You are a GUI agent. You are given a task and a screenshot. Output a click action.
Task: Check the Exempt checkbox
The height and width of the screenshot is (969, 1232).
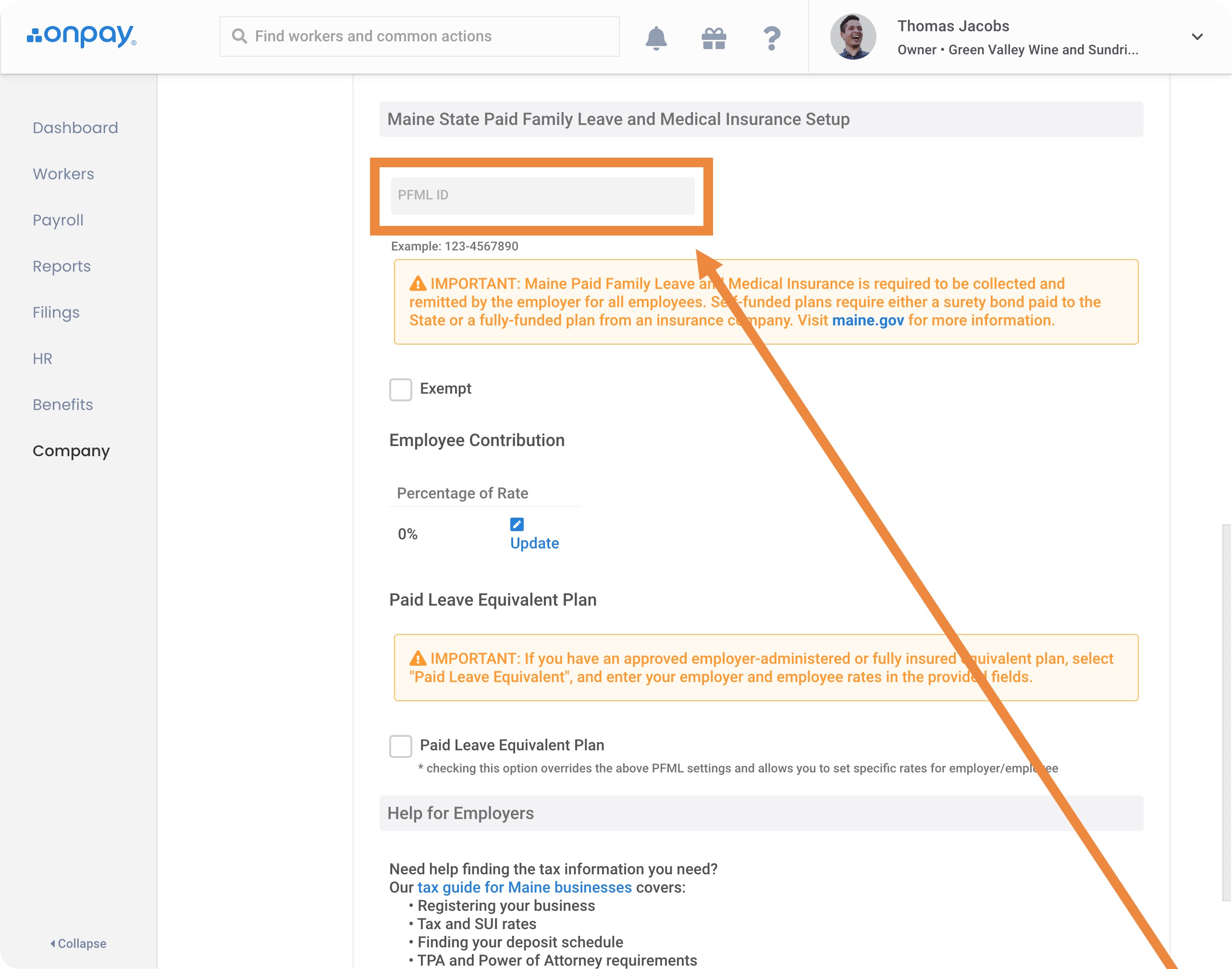coord(400,390)
